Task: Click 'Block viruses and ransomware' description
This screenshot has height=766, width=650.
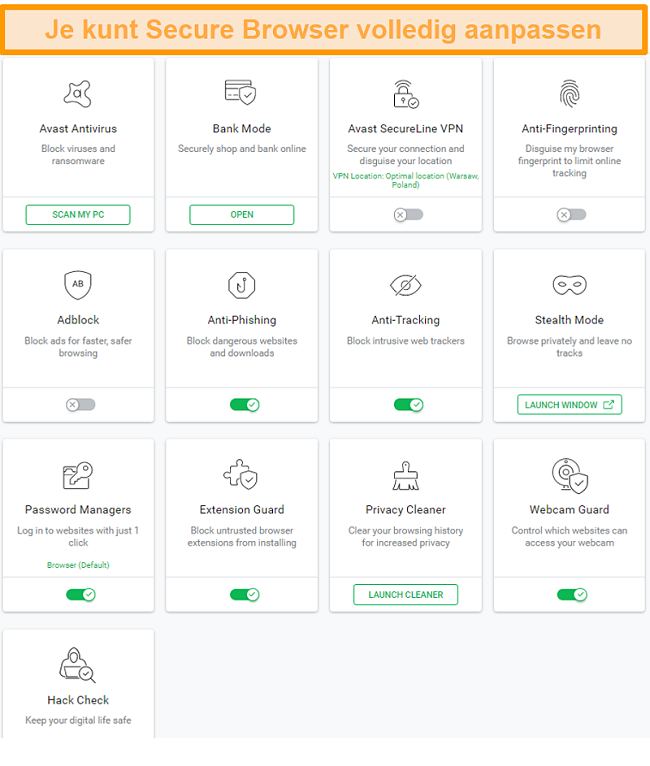Action: click(x=78, y=154)
